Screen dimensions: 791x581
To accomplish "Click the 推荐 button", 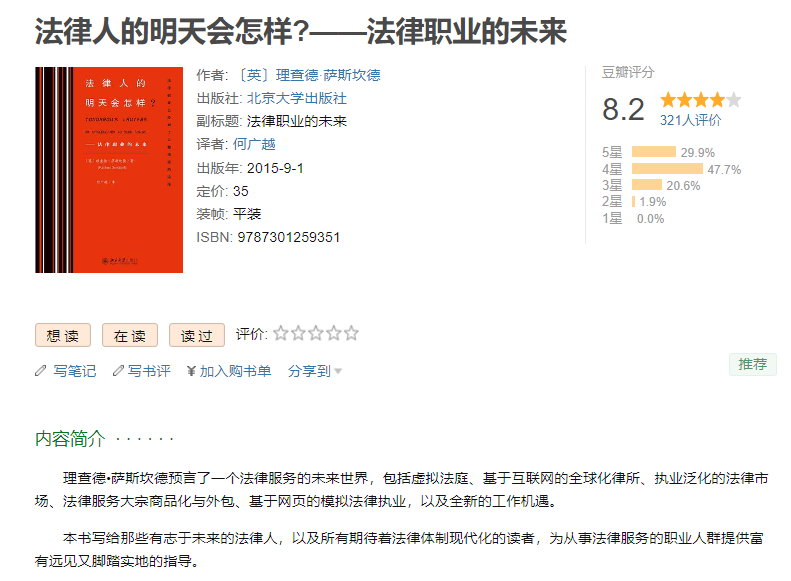I will 752,364.
